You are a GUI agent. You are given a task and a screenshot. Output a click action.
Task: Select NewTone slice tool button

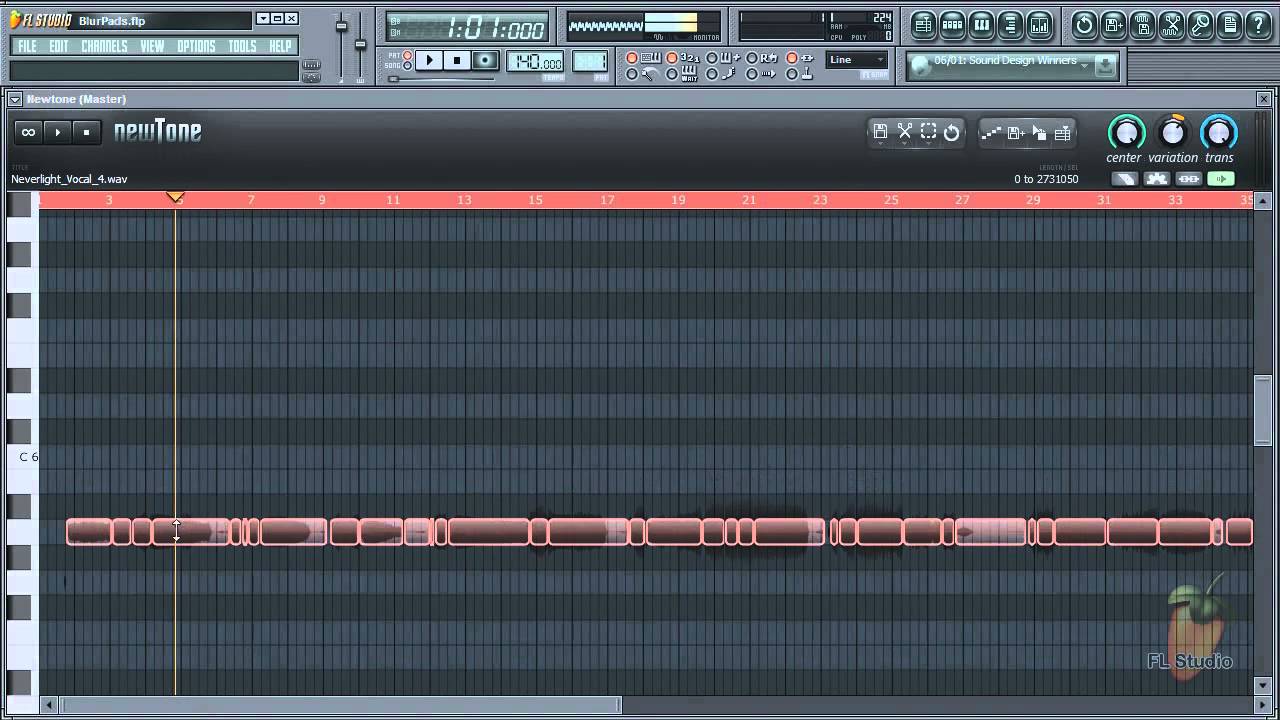[1124, 179]
